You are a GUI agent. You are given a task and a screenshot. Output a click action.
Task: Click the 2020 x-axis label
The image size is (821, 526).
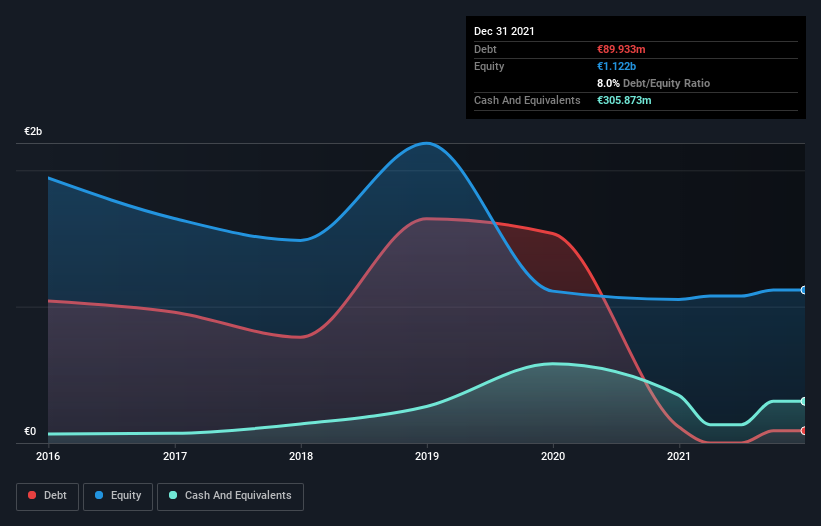[553, 456]
